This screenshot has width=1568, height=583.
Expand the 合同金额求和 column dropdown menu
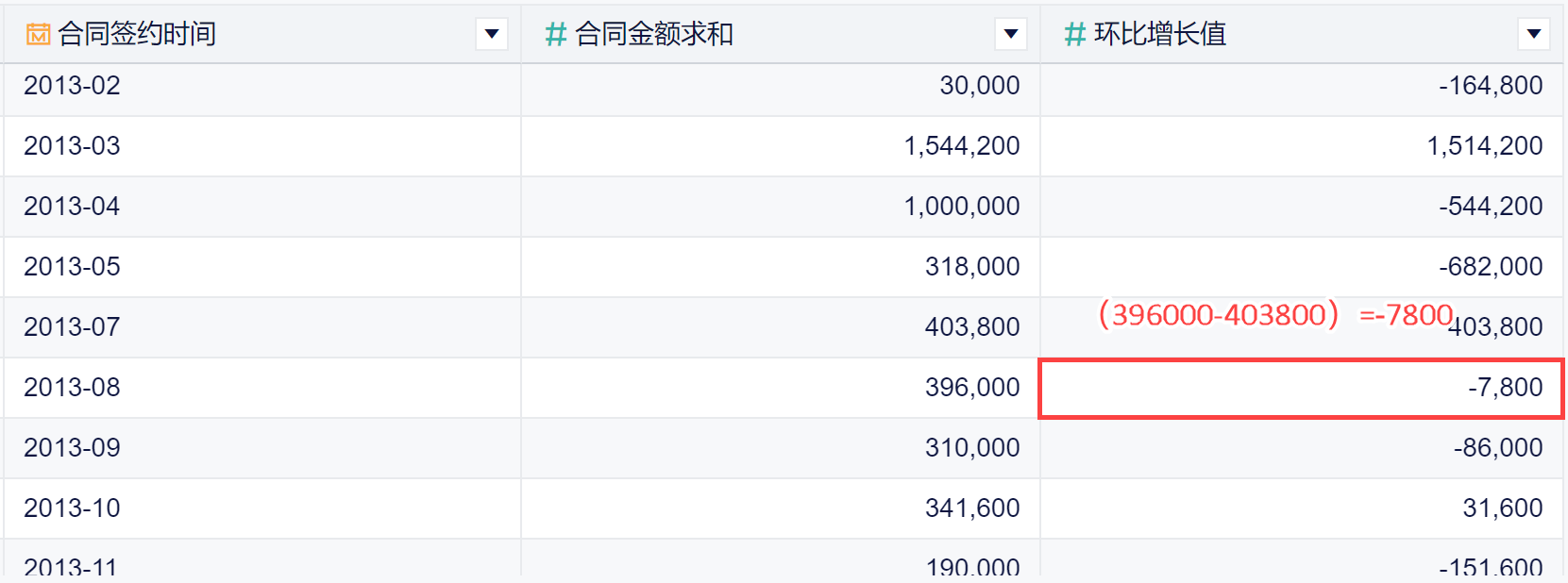[1010, 35]
